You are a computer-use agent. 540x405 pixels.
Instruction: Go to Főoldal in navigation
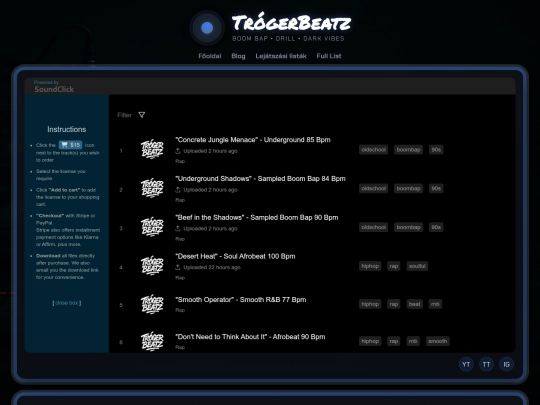210,56
